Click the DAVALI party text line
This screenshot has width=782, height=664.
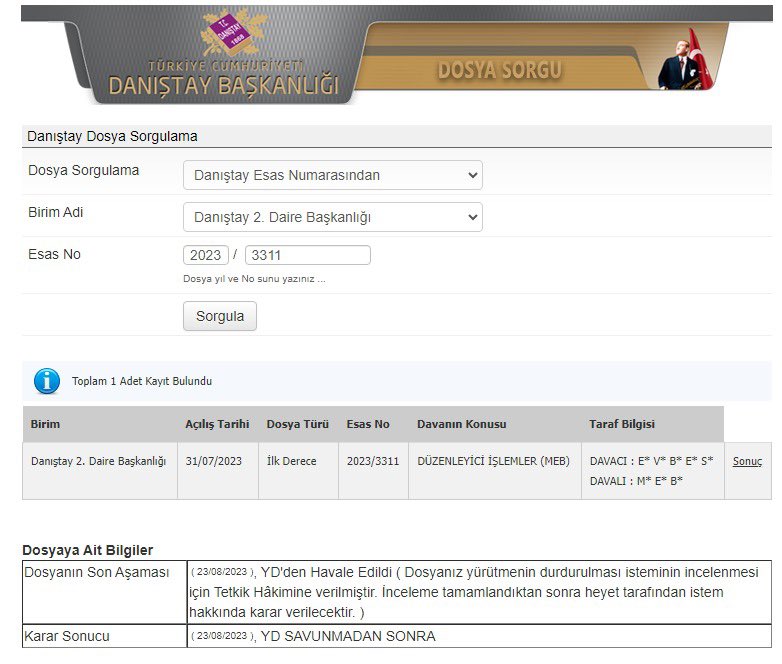636,481
